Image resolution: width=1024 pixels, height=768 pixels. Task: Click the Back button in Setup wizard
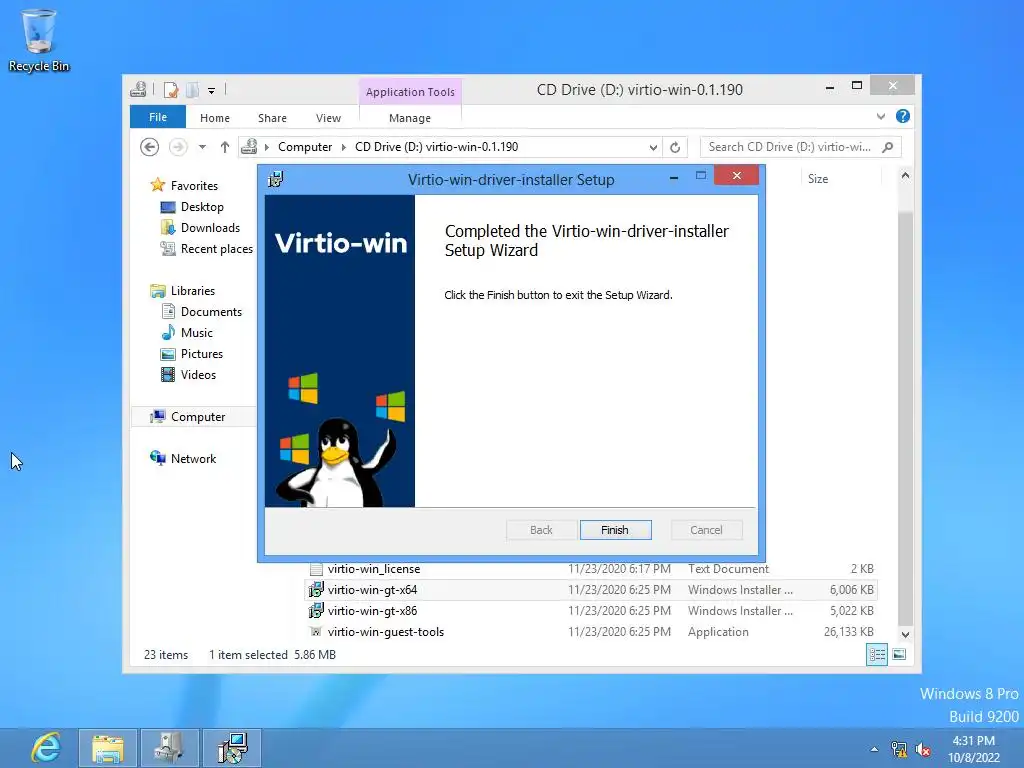[x=541, y=530]
